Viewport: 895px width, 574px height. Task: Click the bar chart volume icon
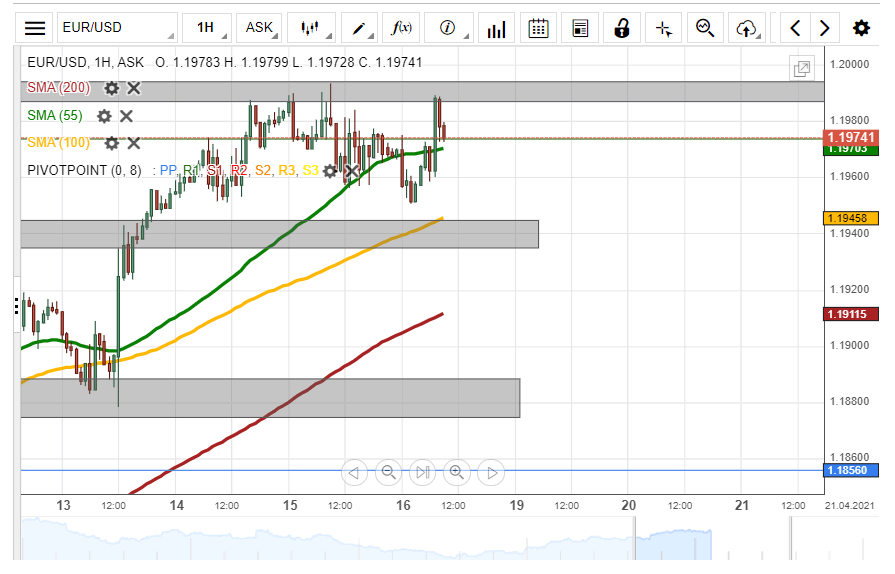(496, 28)
